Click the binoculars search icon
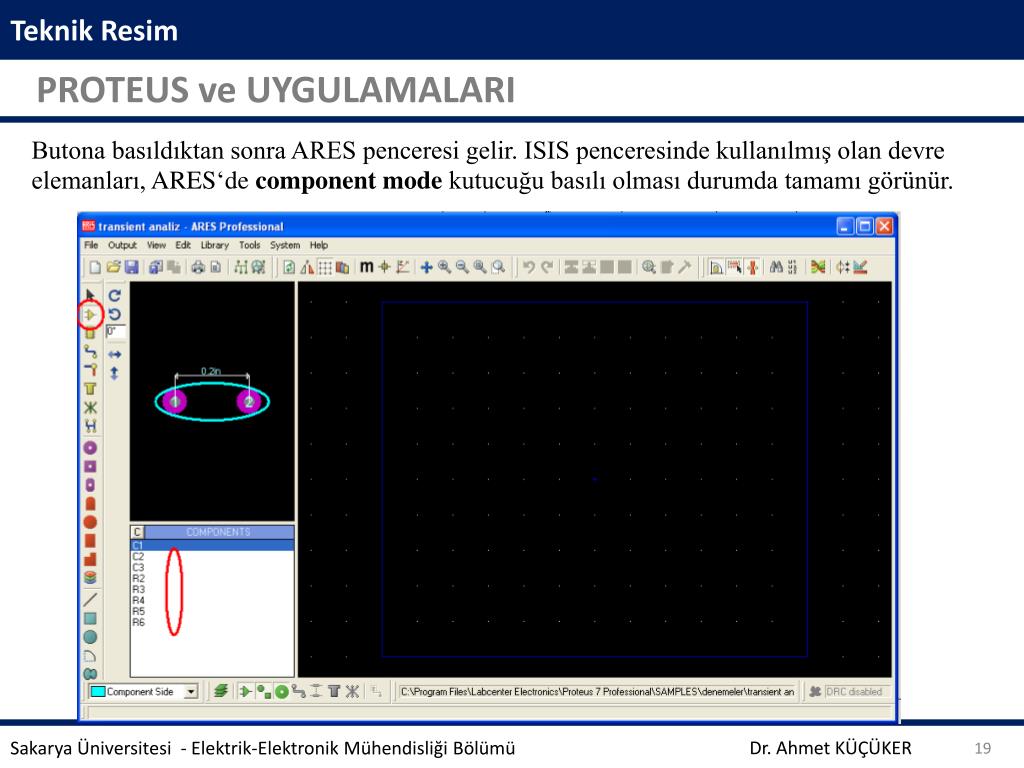1024x768 pixels. pos(776,267)
